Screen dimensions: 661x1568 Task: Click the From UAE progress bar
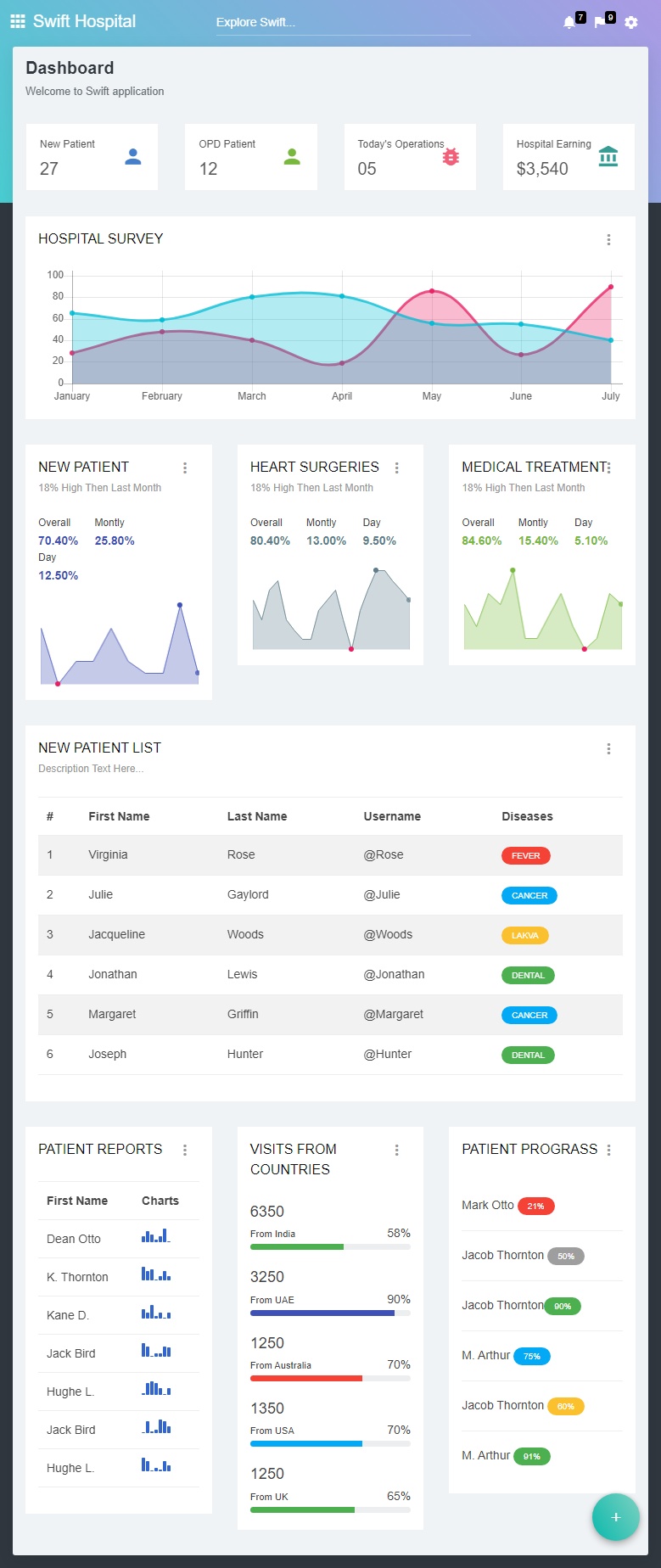coord(330,1313)
